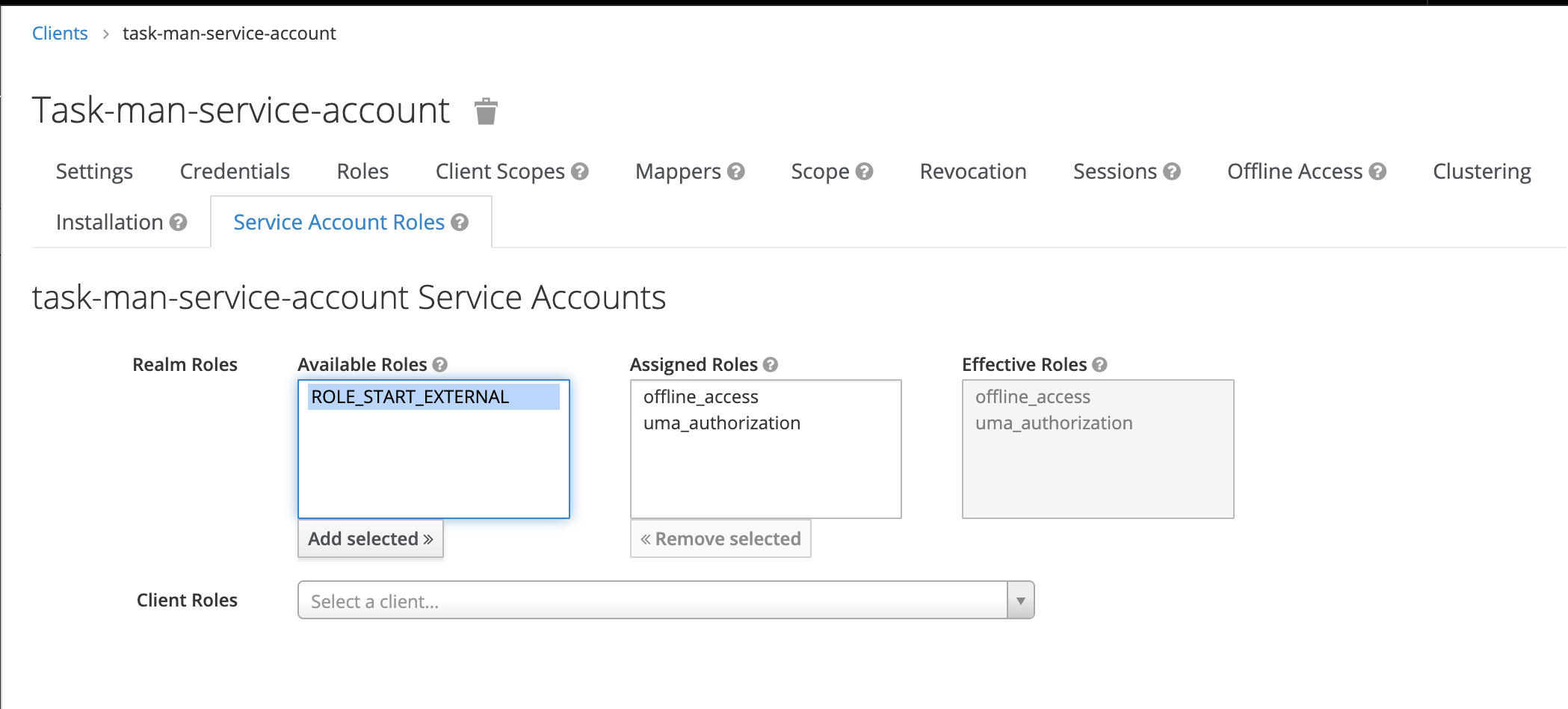This screenshot has height=709, width=1568.
Task: Click help icon next to Offline Access
Action: [x=1377, y=171]
